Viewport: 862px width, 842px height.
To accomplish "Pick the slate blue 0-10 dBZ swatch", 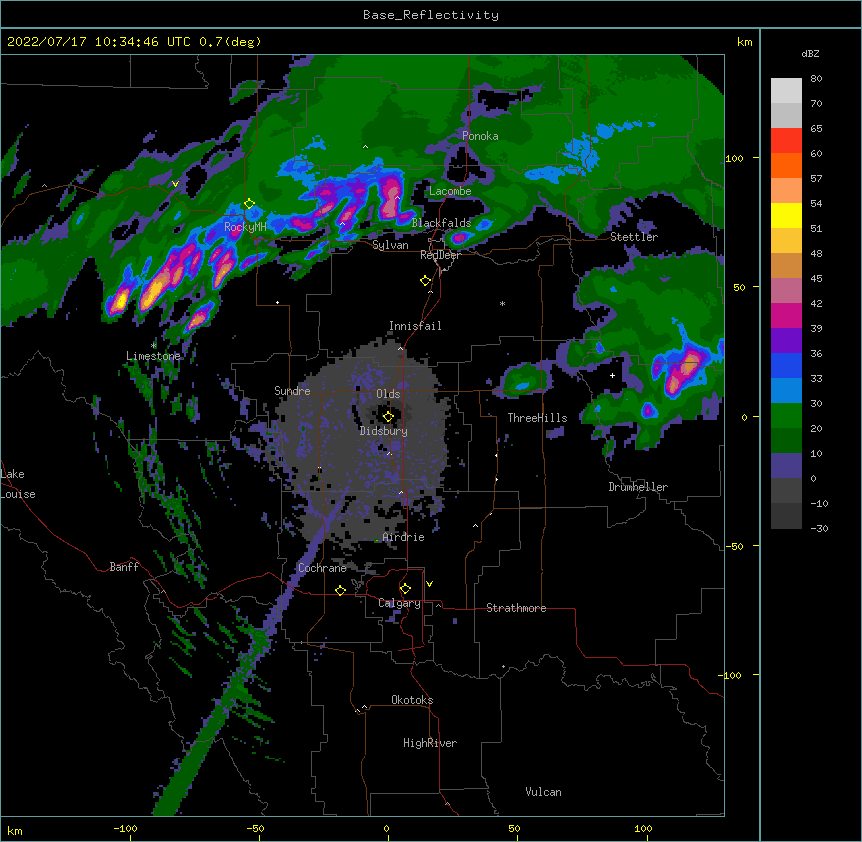I will pos(786,466).
